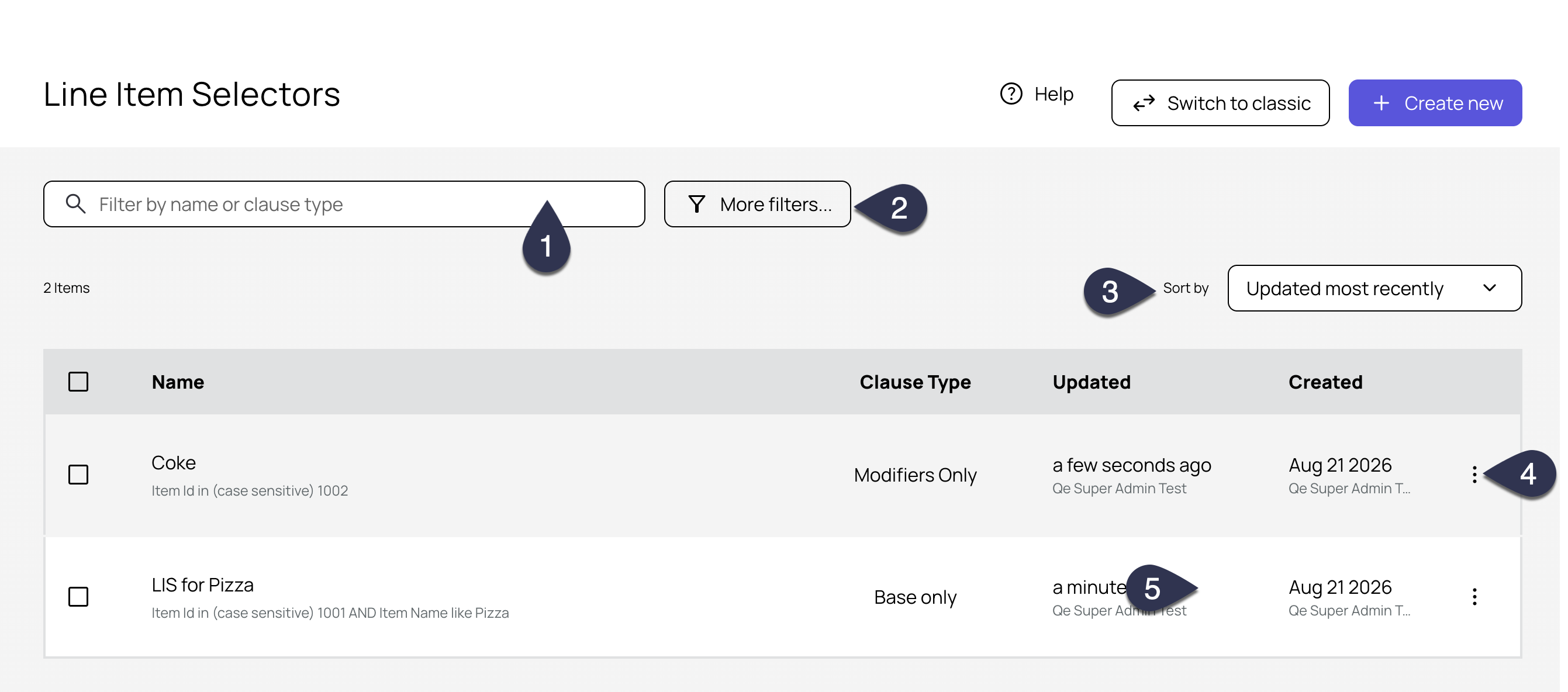Click the Create new button

[1435, 103]
